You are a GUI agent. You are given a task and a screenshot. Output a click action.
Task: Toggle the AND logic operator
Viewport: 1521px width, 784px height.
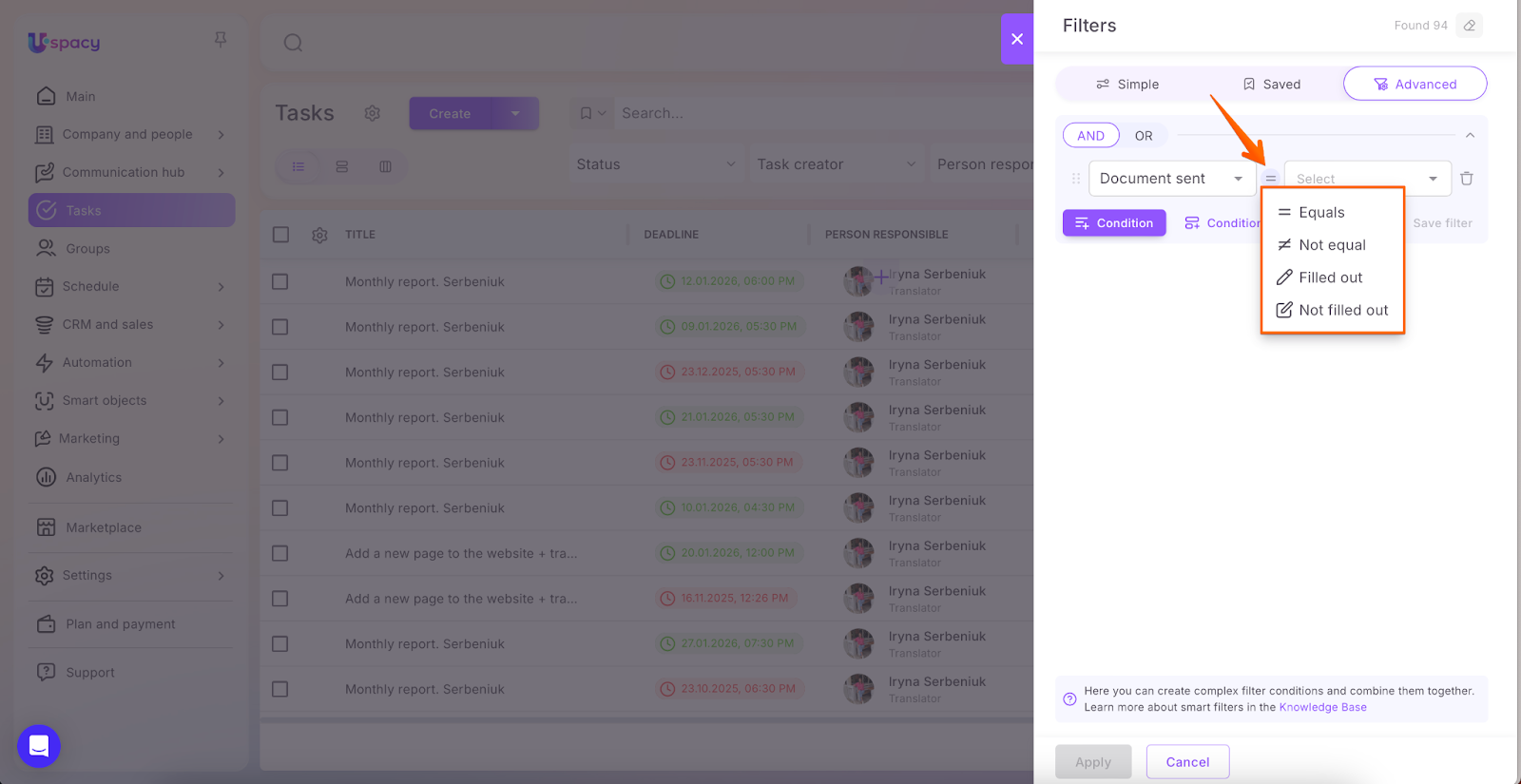1090,136
